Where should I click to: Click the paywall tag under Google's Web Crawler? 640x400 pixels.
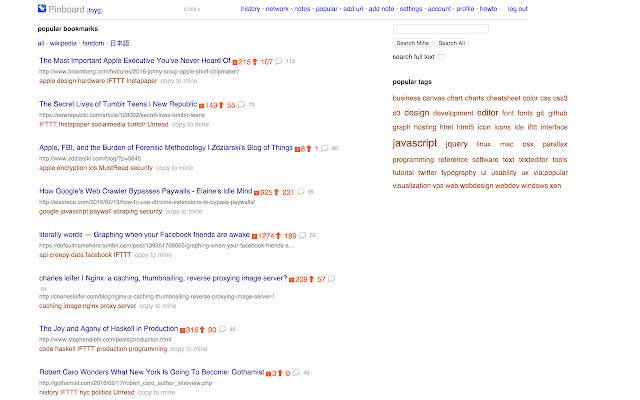tap(100, 211)
